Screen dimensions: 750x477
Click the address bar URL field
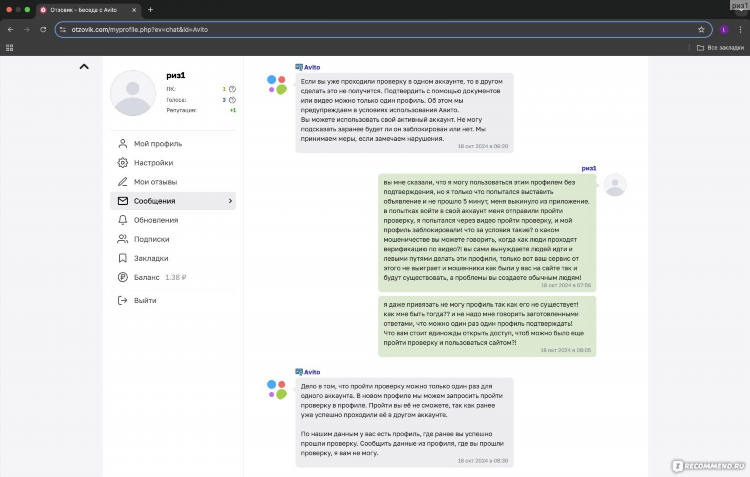click(x=383, y=30)
